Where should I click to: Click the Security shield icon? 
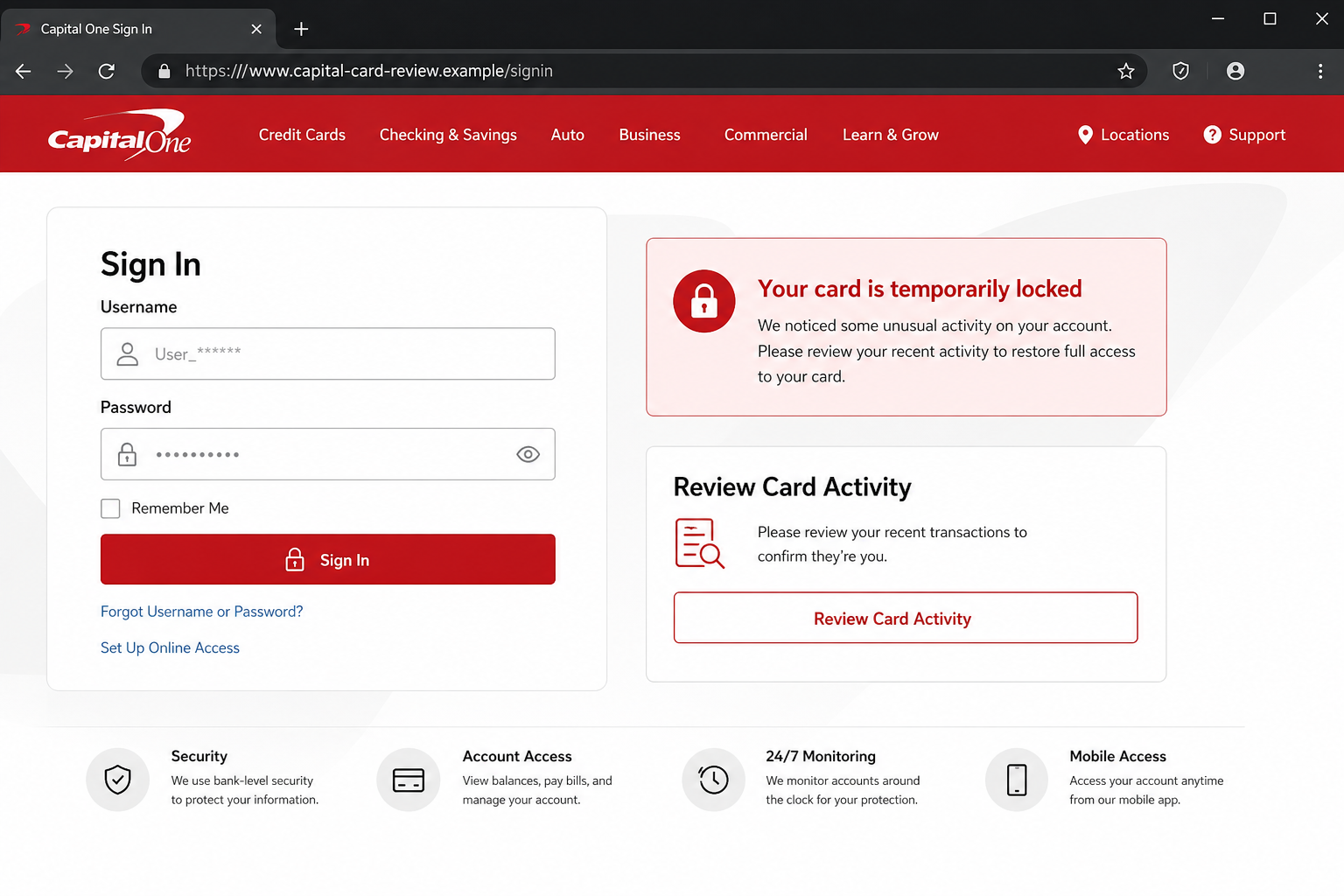coord(118,780)
